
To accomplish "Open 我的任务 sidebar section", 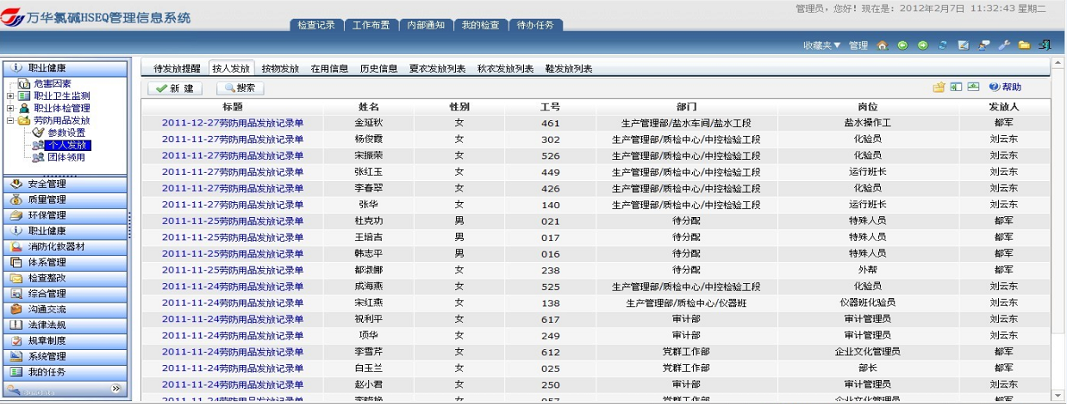I will click(x=65, y=372).
